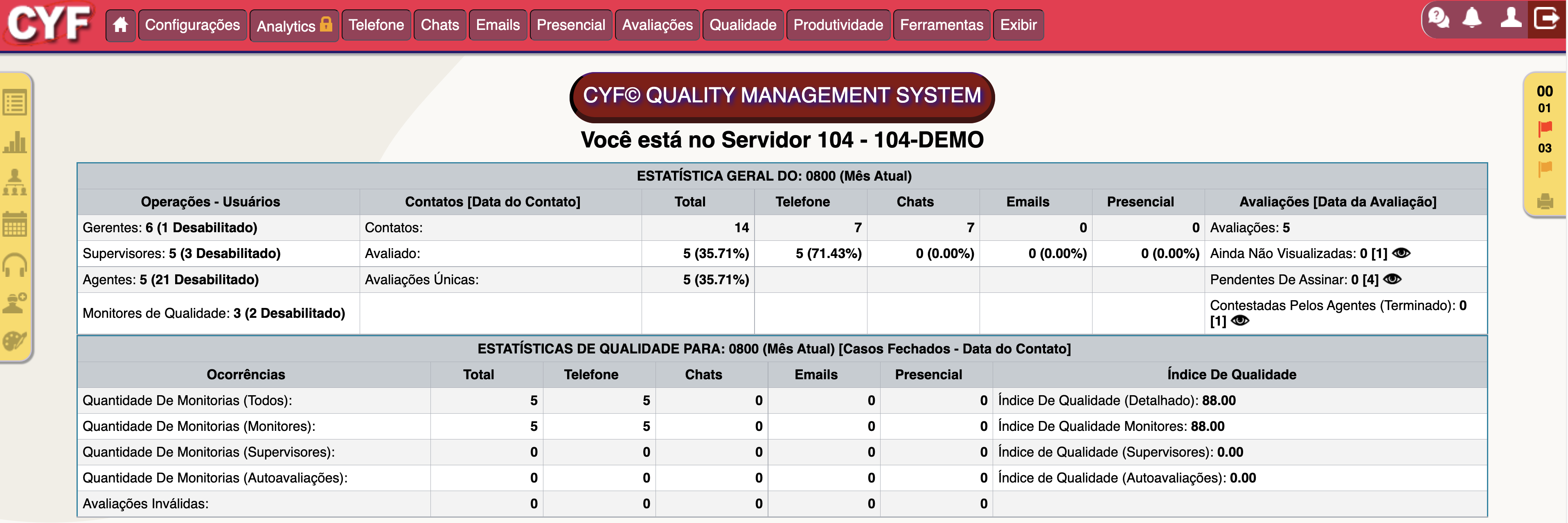The image size is (1568, 523).
Task: Click the 00 counter on right panel
Action: [x=1545, y=91]
